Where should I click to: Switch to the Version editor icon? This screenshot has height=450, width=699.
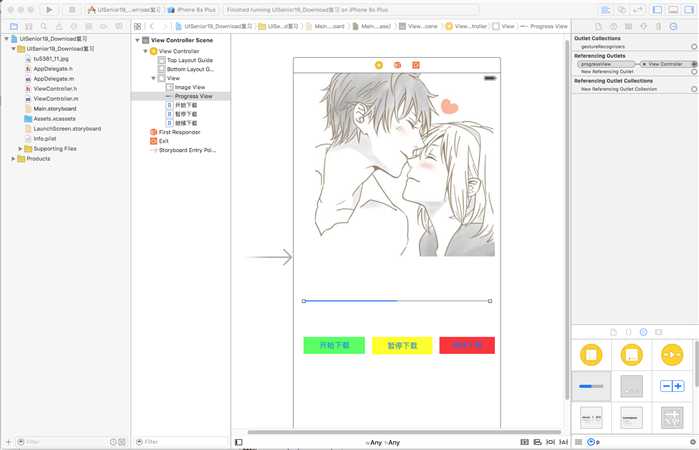(x=638, y=9)
